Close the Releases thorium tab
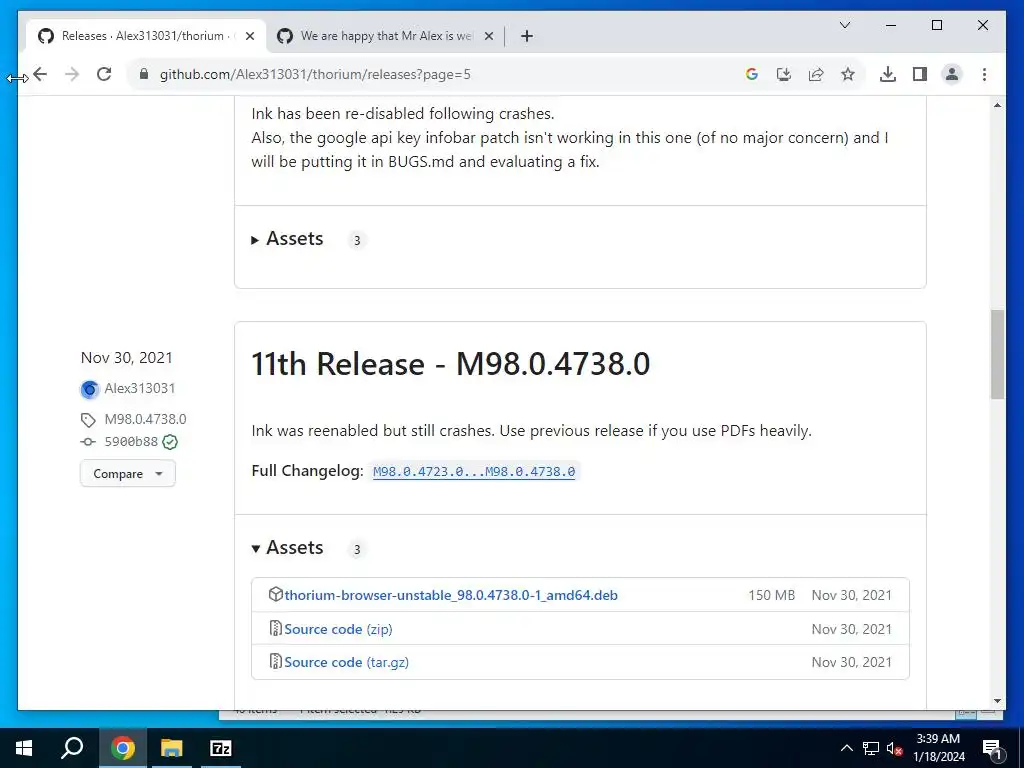The width and height of the screenshot is (1024, 768). point(249,36)
